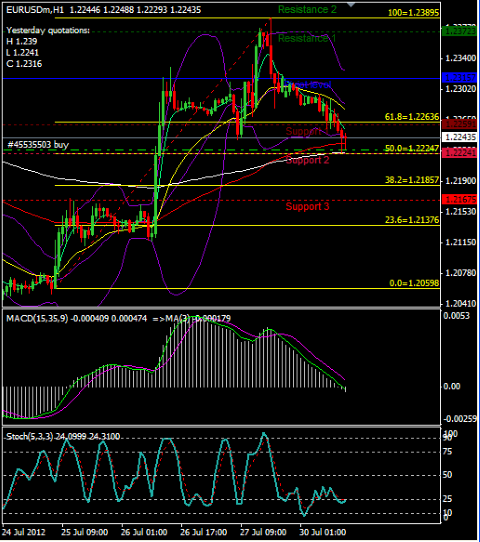Click yesterday's high value 'H 1.239'
Viewport: 480px width, 542px height.
[22, 41]
